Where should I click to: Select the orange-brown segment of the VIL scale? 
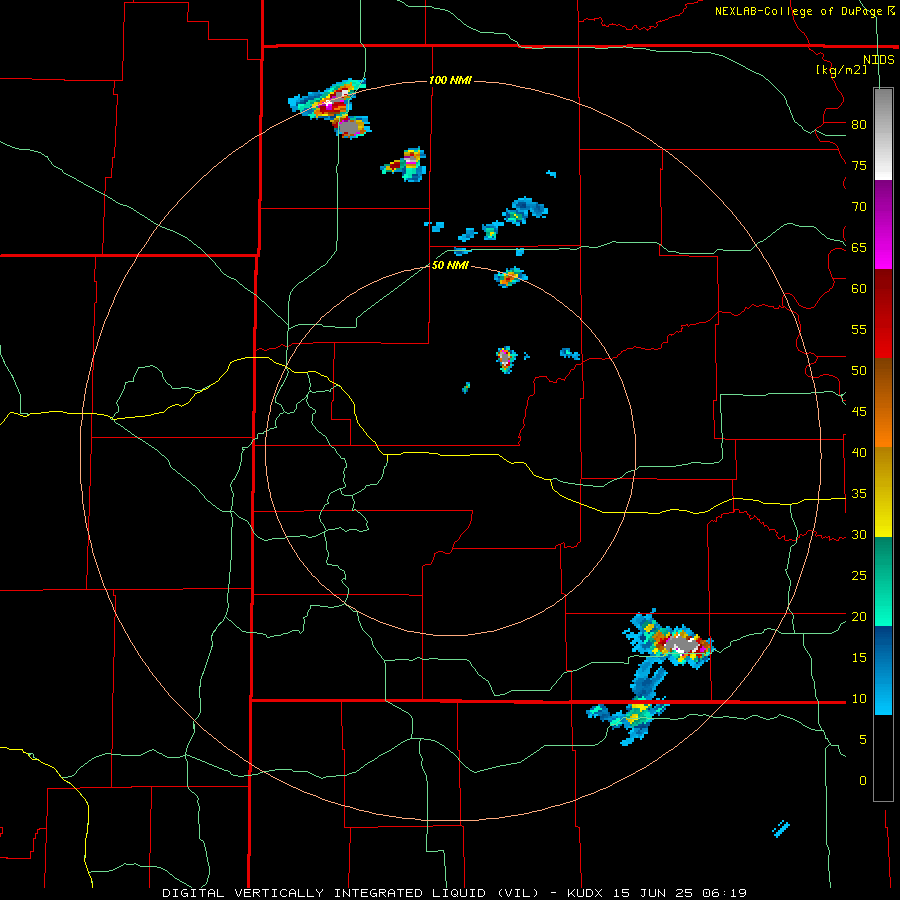(883, 403)
